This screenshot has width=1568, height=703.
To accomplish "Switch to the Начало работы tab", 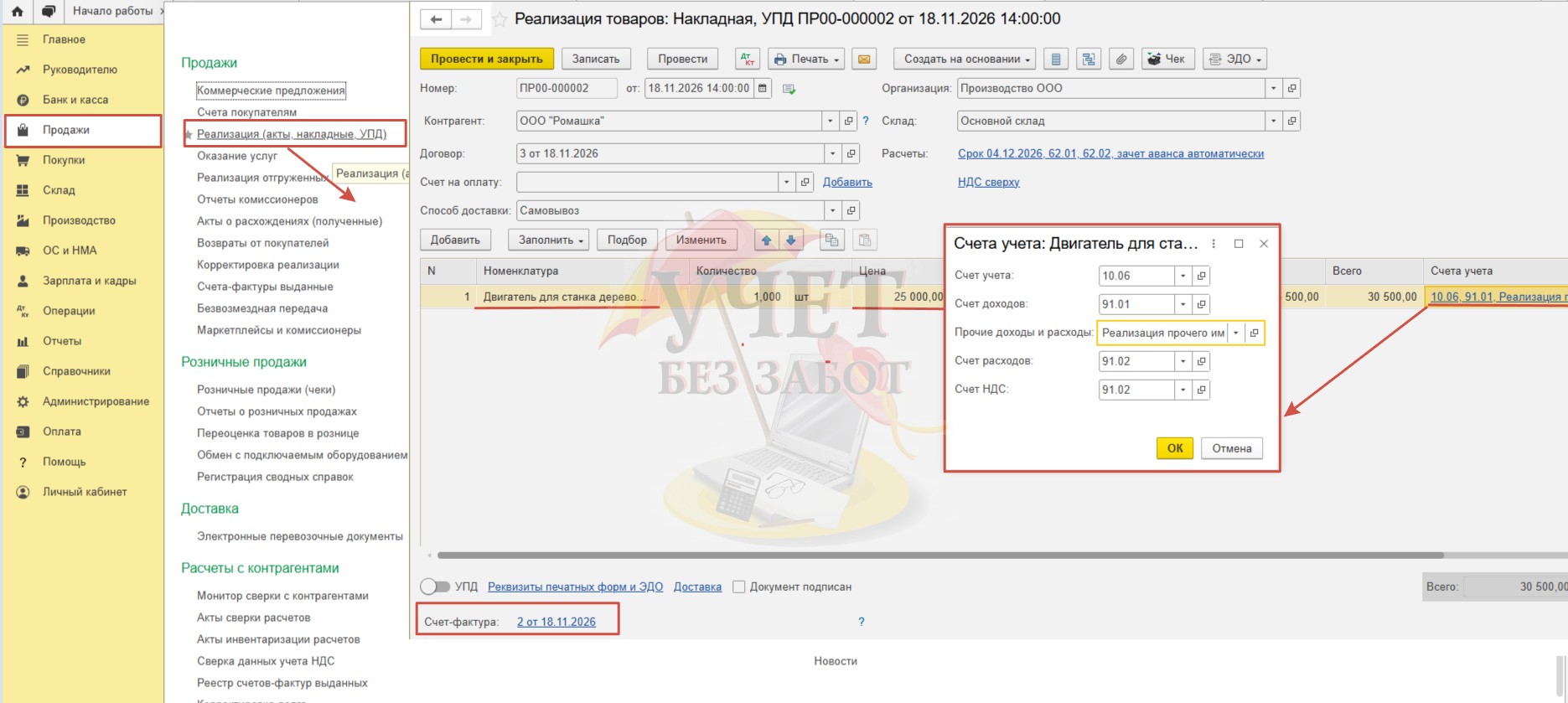I will 112,11.
